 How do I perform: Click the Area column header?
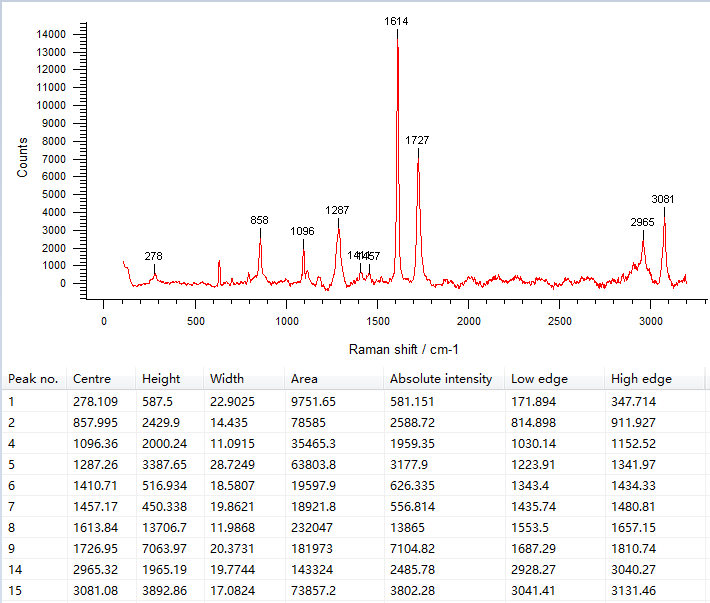point(304,379)
